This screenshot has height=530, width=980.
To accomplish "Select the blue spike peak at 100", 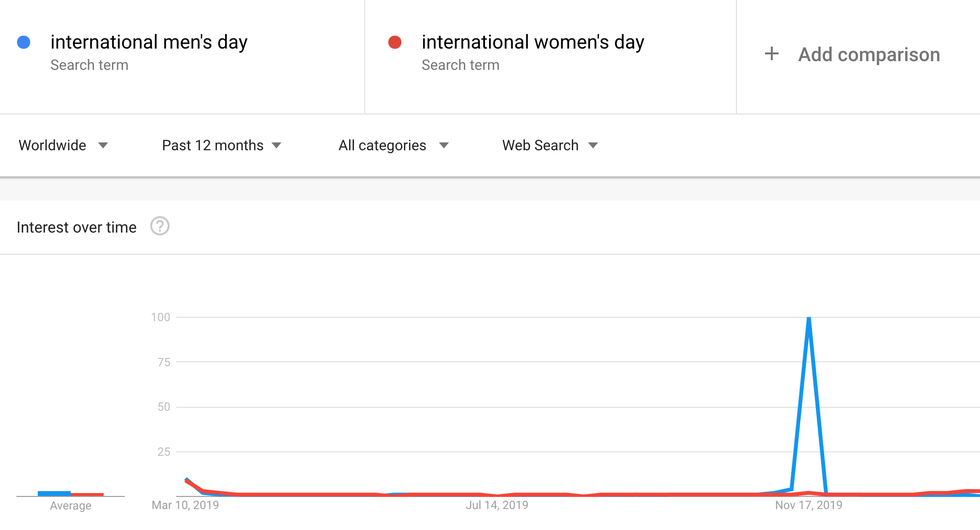I will point(808,319).
